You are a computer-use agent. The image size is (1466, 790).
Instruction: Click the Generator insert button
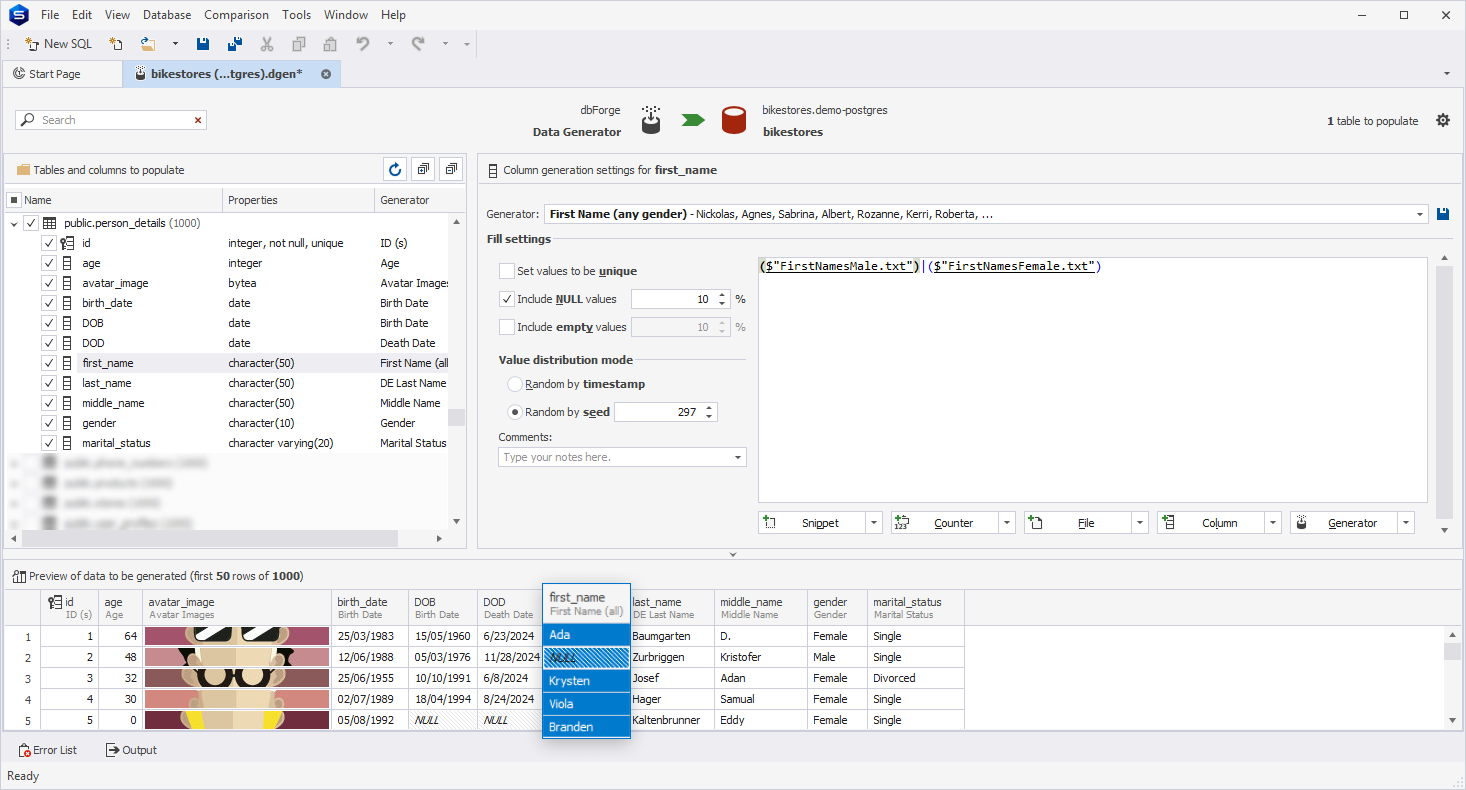click(x=1343, y=523)
